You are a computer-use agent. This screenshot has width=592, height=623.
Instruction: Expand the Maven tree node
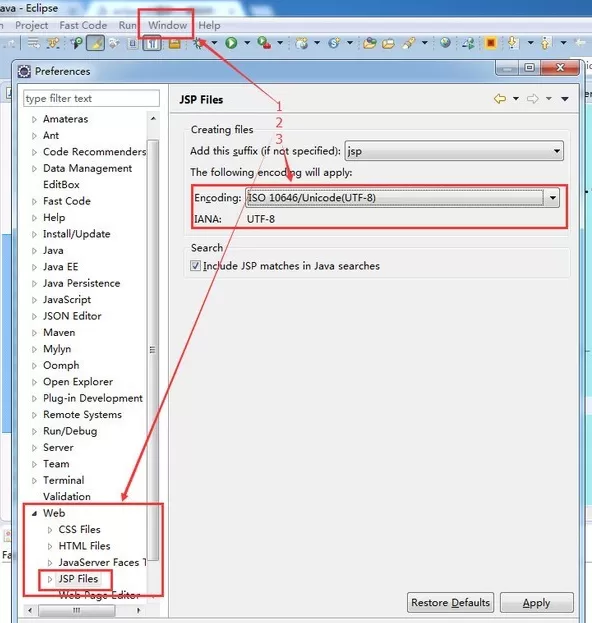tap(34, 333)
